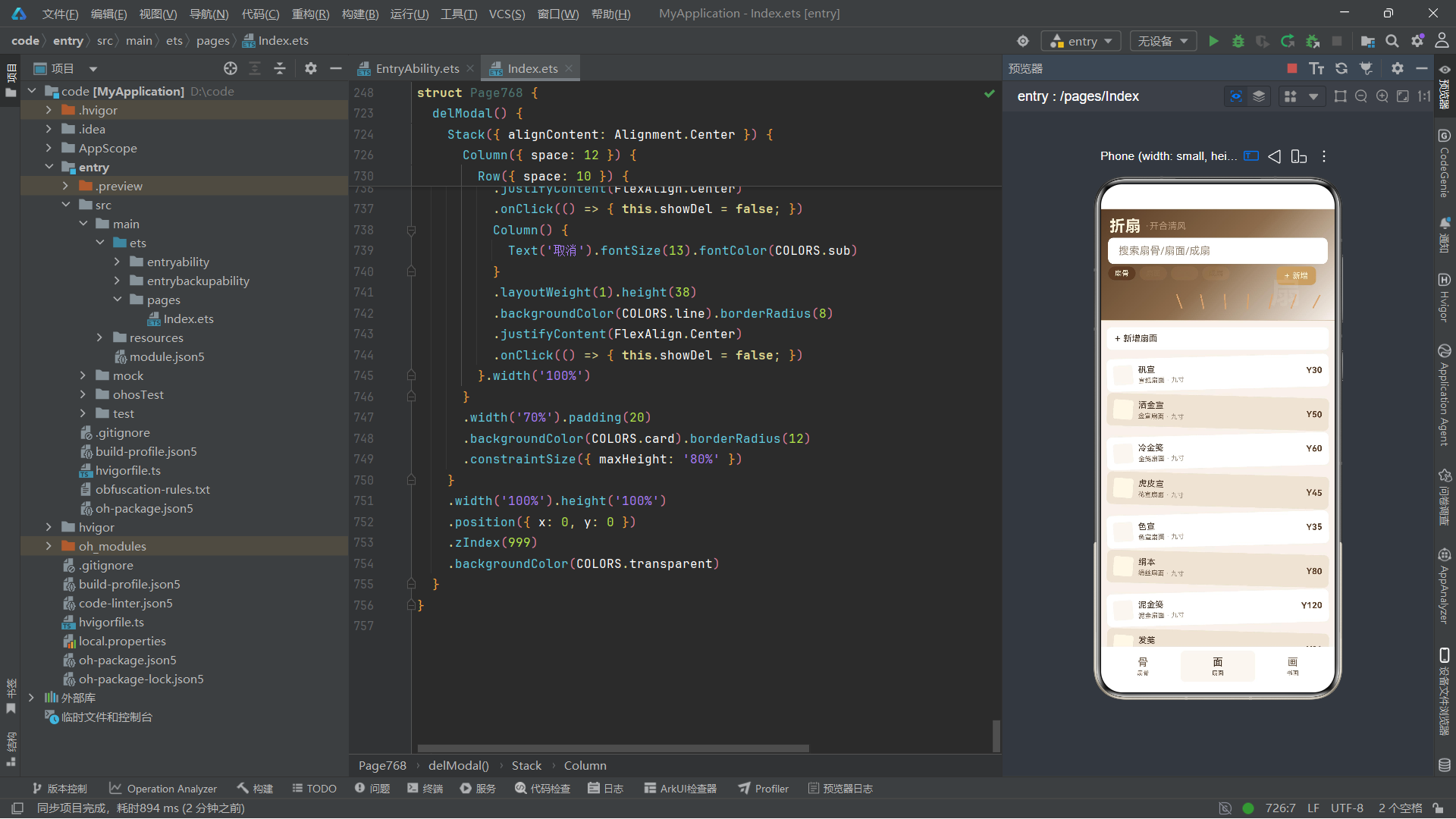The width and height of the screenshot is (1456, 819).
Task: Click LF line ending in status bar
Action: click(1313, 808)
